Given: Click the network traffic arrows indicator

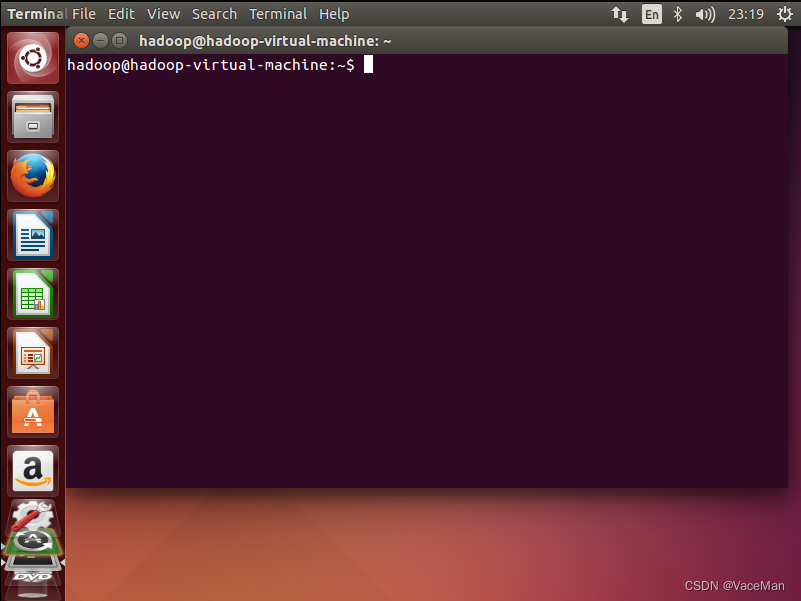Looking at the screenshot, I should coord(620,14).
